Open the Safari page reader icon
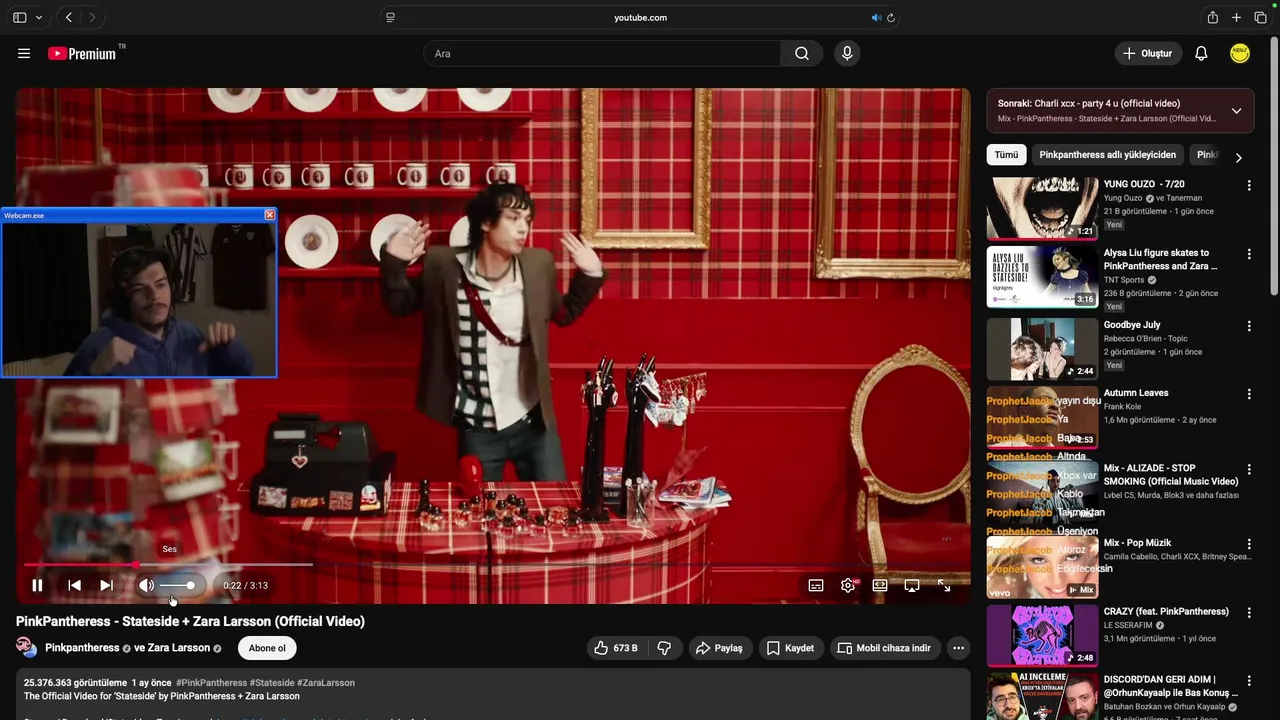Screen dimensions: 1280x720 click(390, 17)
